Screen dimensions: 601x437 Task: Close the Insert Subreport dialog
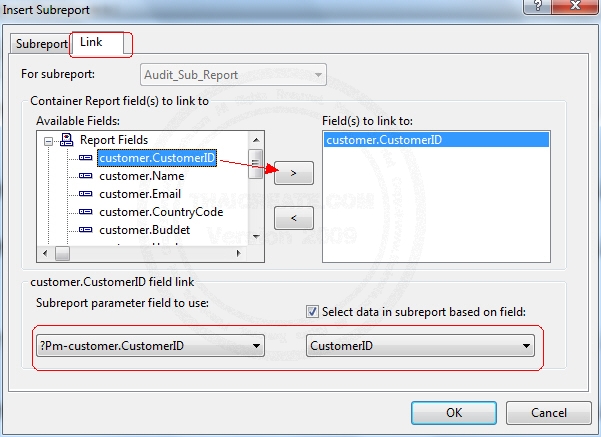click(x=575, y=7)
